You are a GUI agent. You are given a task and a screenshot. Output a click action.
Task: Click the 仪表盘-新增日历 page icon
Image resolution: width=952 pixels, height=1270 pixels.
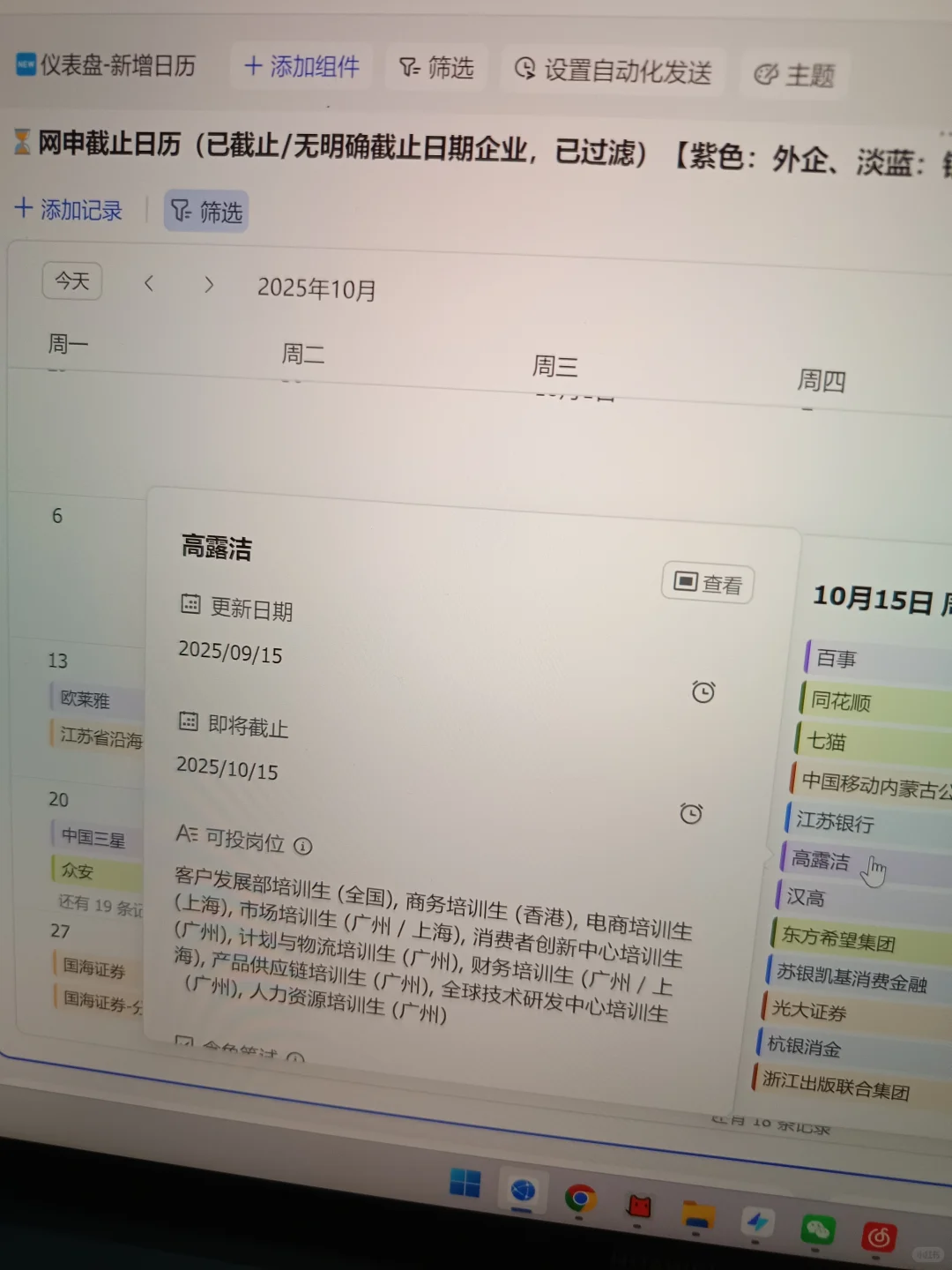coord(26,64)
